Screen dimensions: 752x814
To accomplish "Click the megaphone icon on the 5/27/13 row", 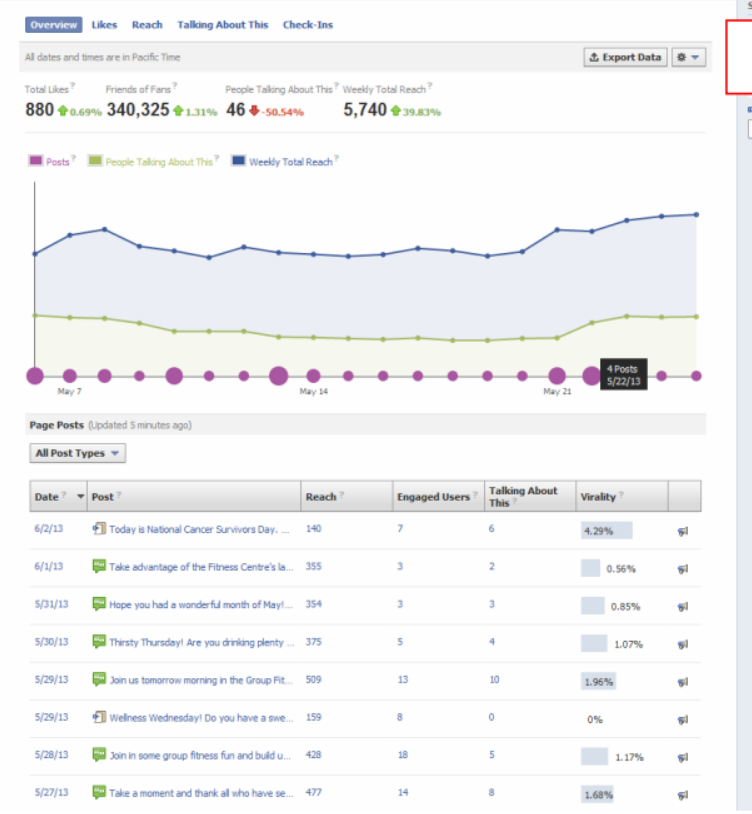I will click(x=683, y=795).
